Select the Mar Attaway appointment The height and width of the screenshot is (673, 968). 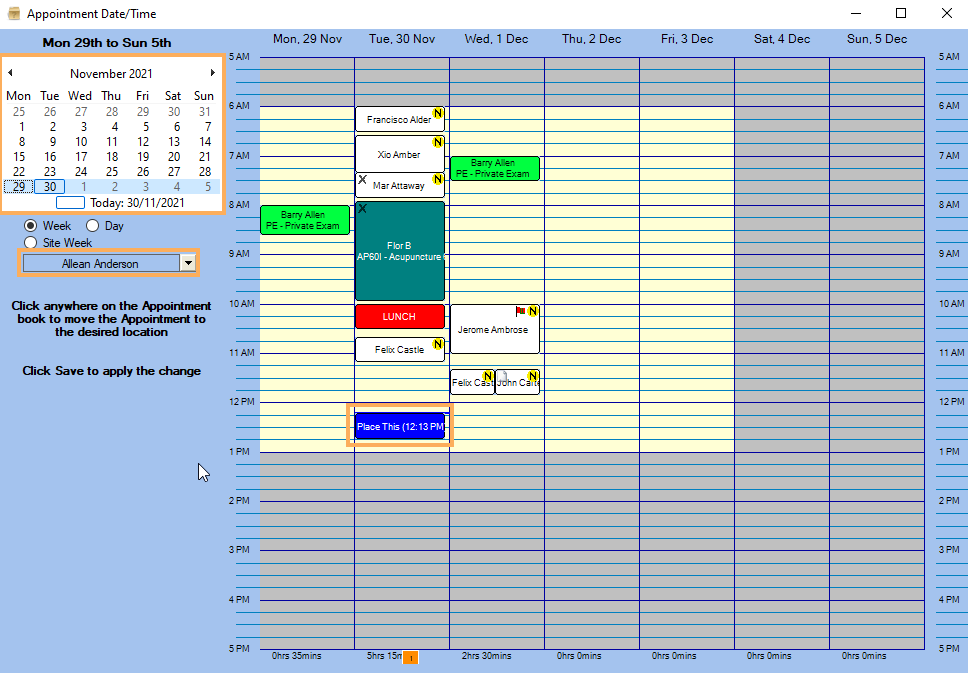(x=399, y=185)
